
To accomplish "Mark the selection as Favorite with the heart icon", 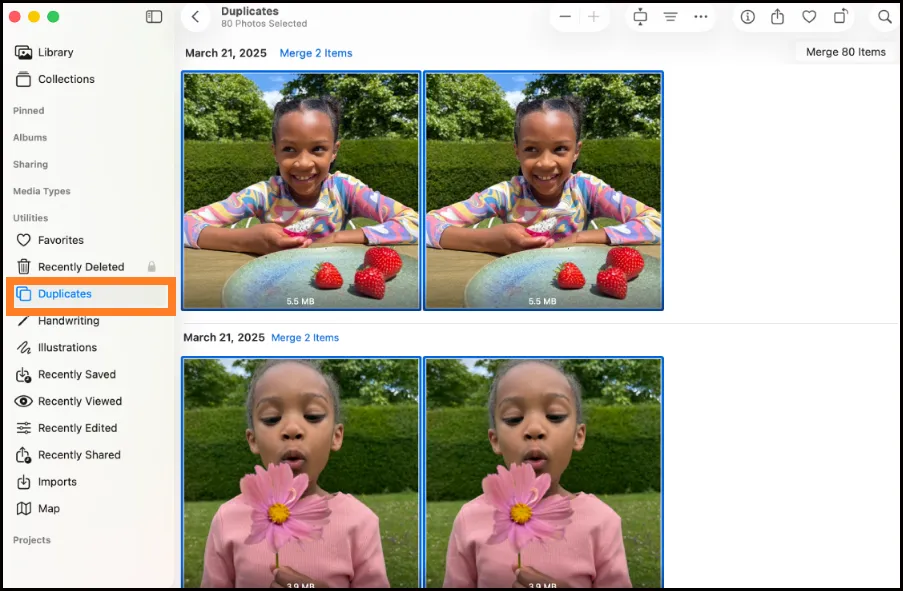I will pos(810,16).
